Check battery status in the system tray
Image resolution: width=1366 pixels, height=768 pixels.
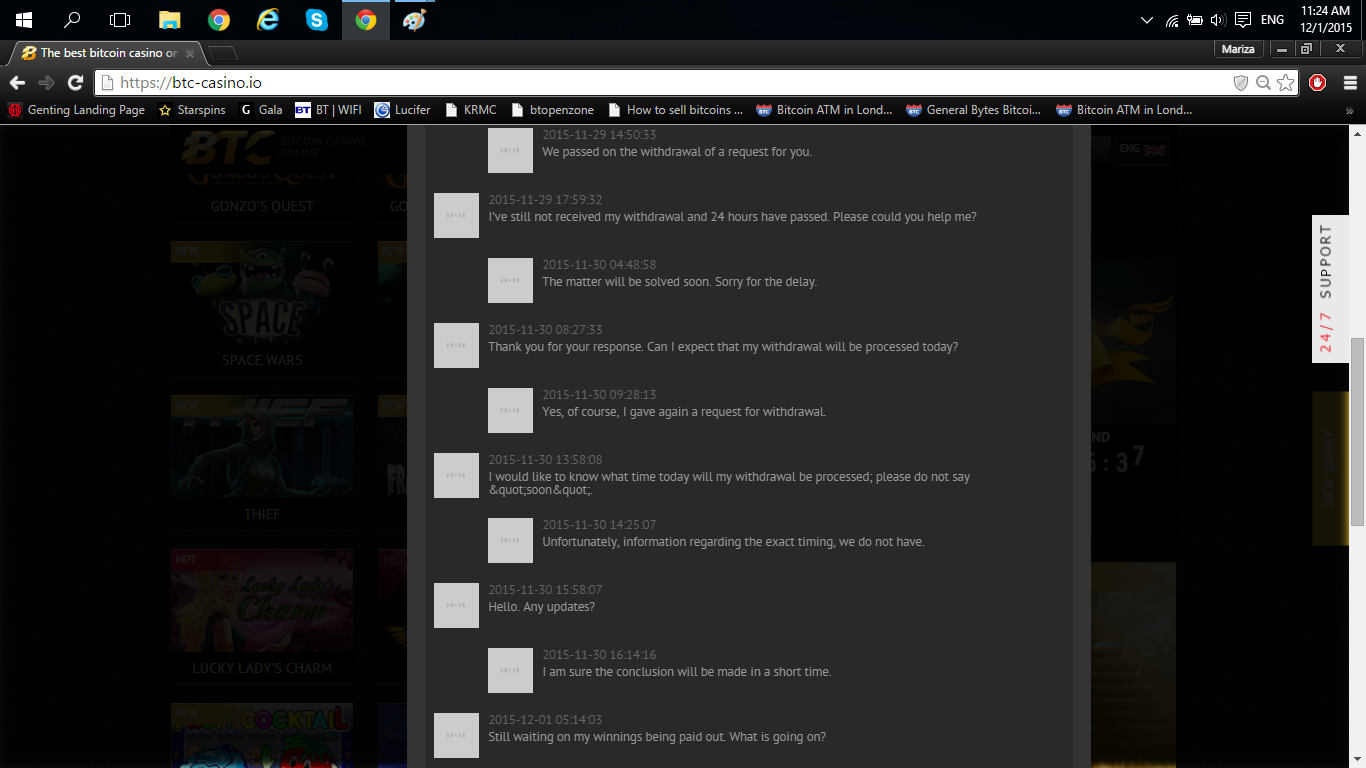click(x=1195, y=20)
